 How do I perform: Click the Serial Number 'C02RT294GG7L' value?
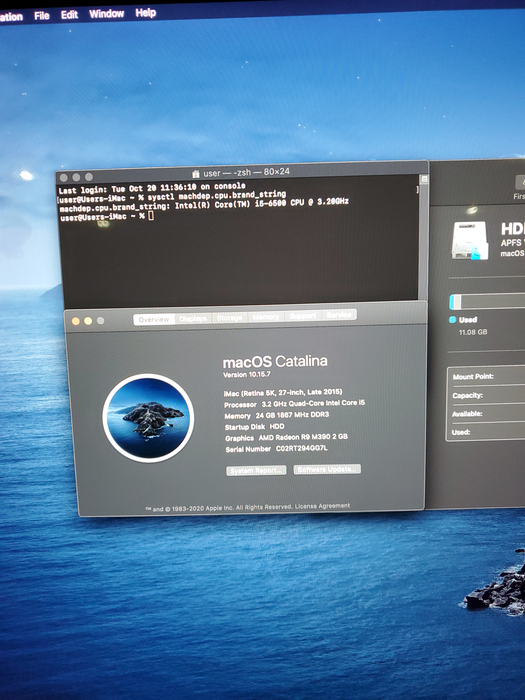pyautogui.click(x=301, y=448)
